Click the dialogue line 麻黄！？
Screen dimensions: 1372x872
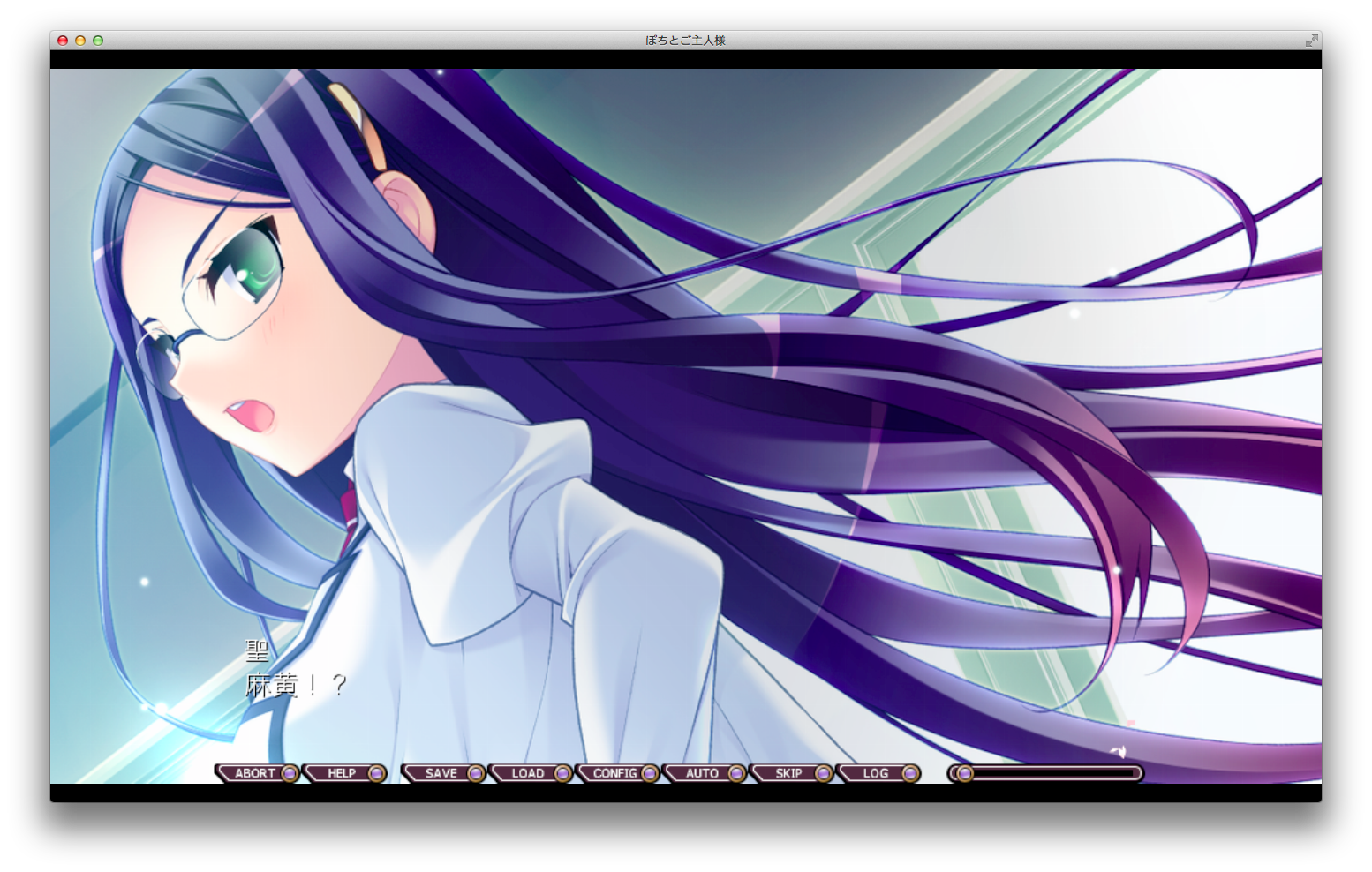coord(296,686)
